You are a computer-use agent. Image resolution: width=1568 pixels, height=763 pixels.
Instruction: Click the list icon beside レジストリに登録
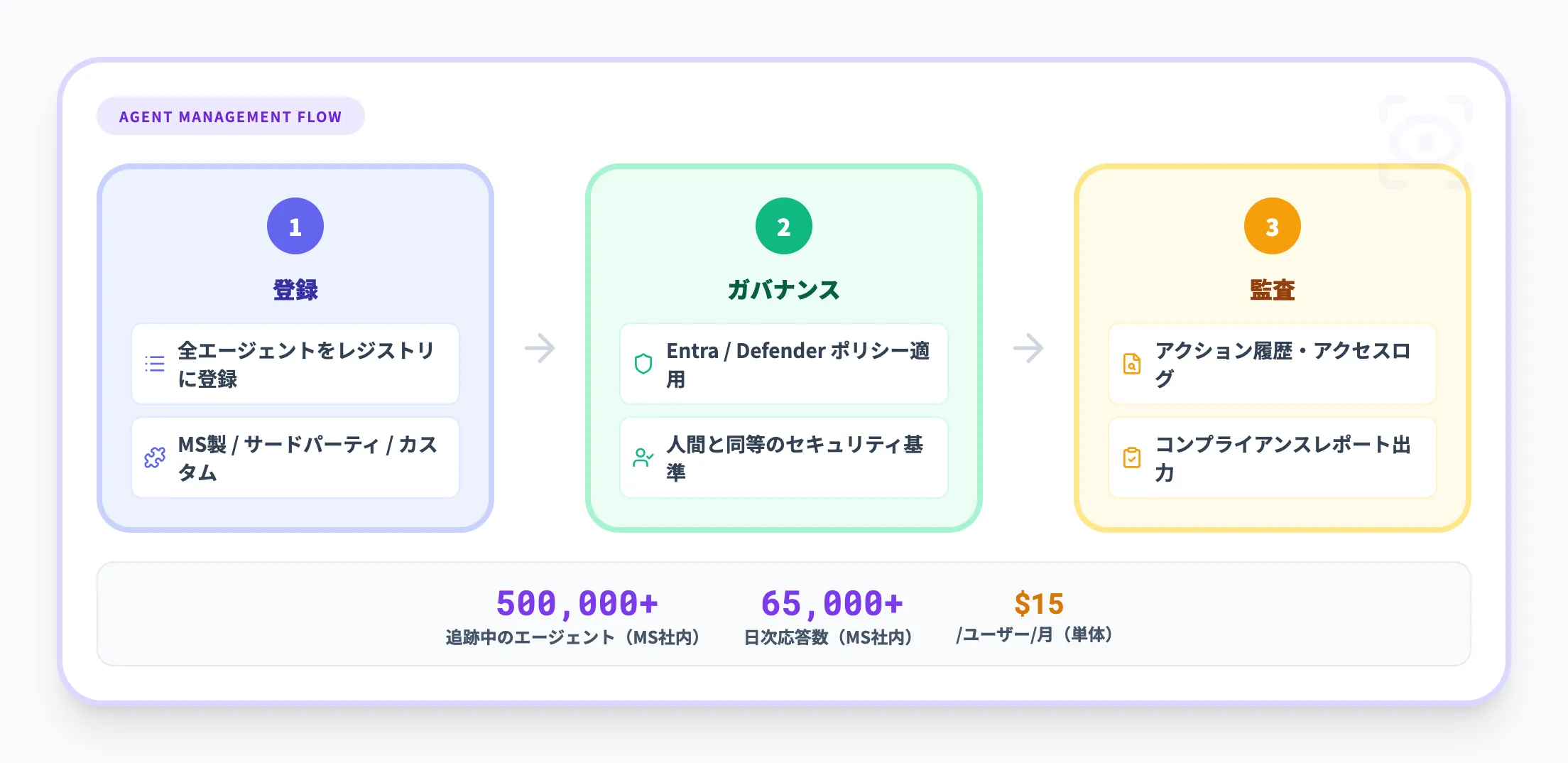[x=155, y=364]
